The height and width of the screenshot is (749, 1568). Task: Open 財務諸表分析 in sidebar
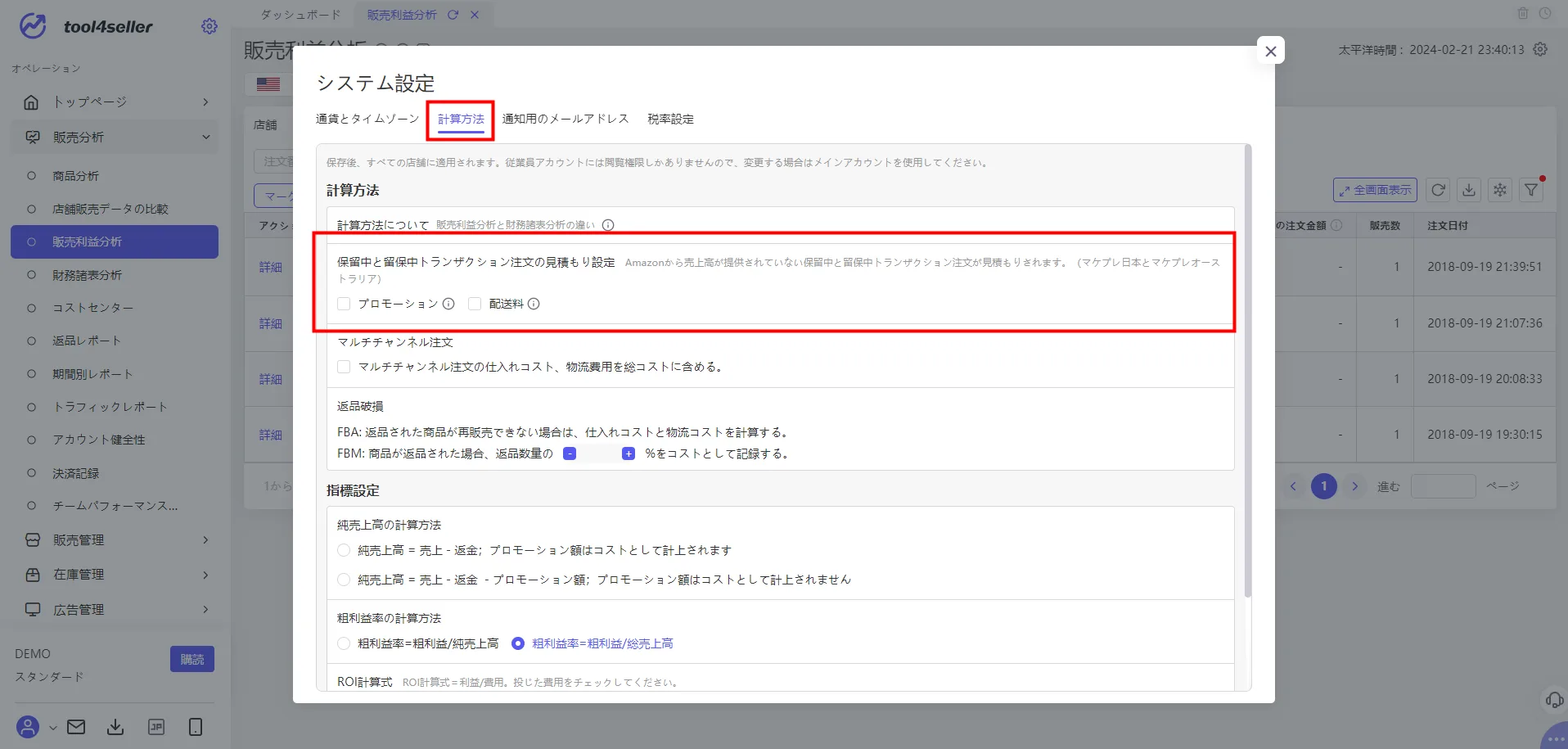coord(87,275)
